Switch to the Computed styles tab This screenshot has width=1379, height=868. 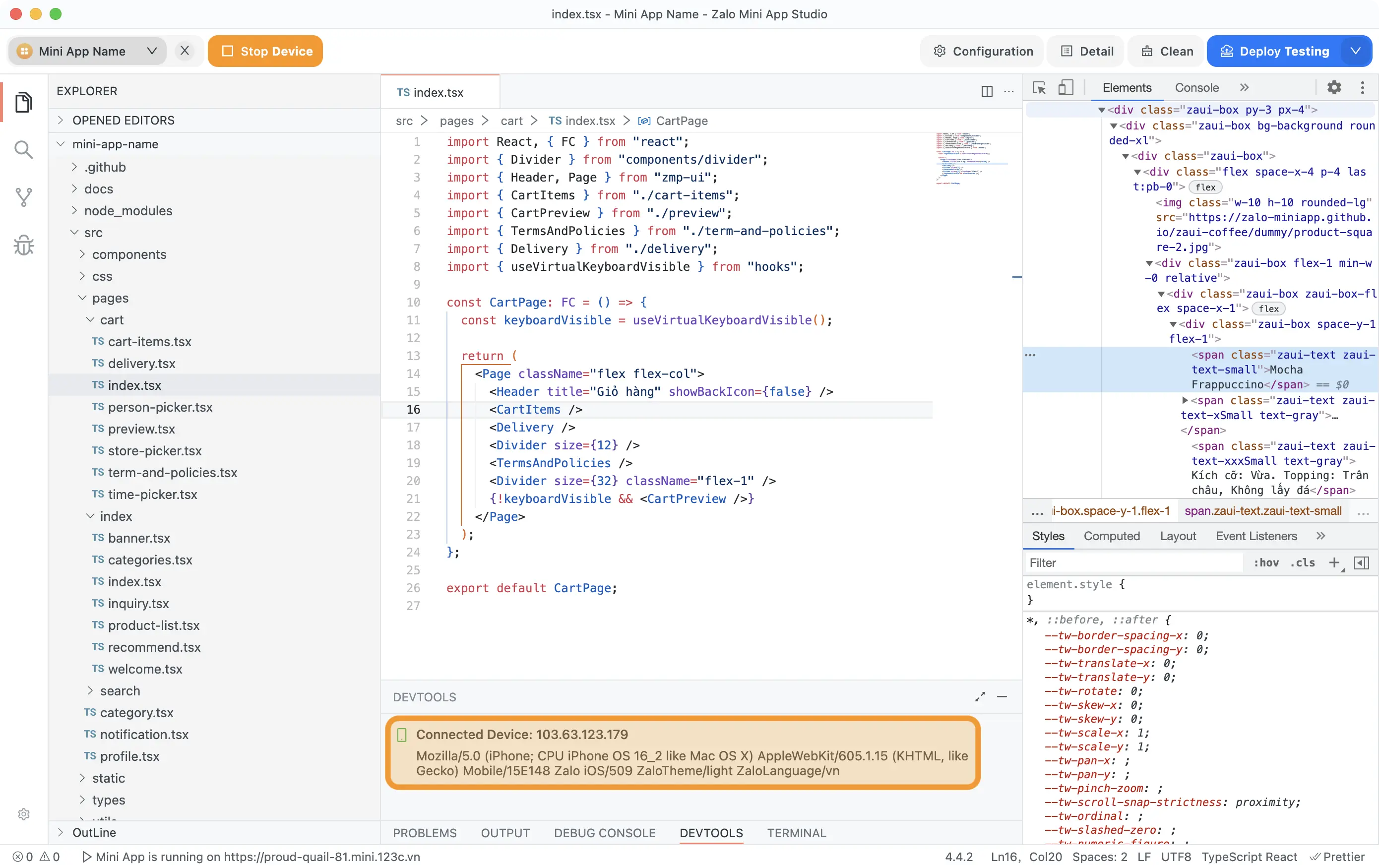(1111, 536)
